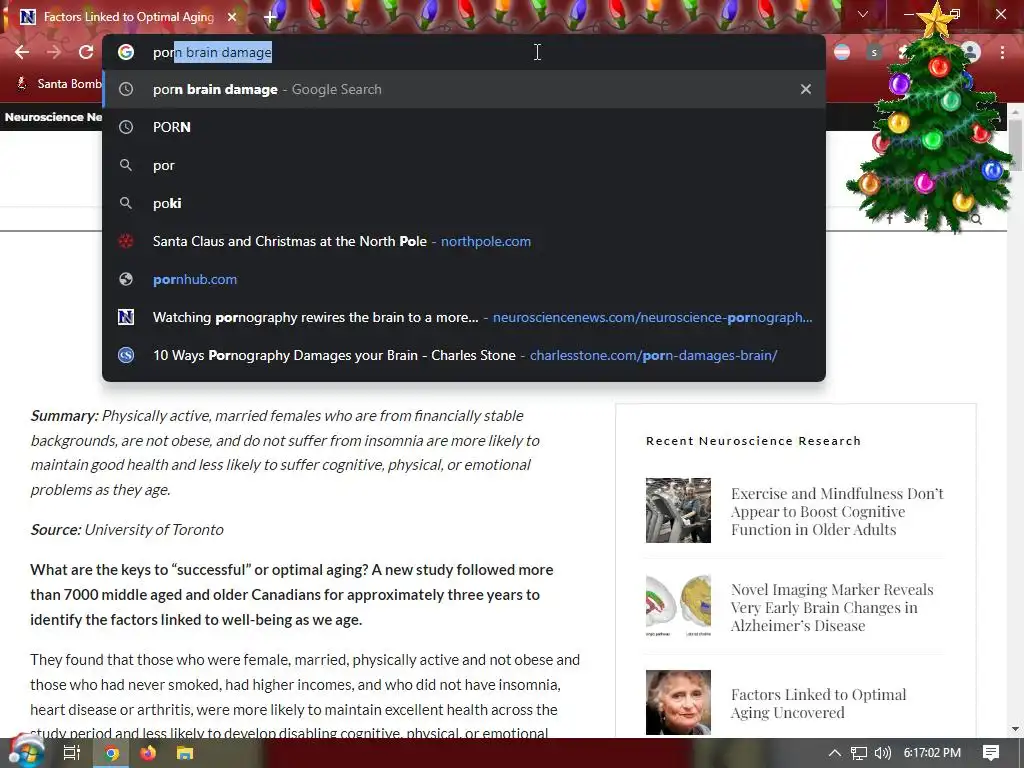1024x768 pixels.
Task: Click the "Recent Neuroscience Research" heading
Action: coord(753,441)
